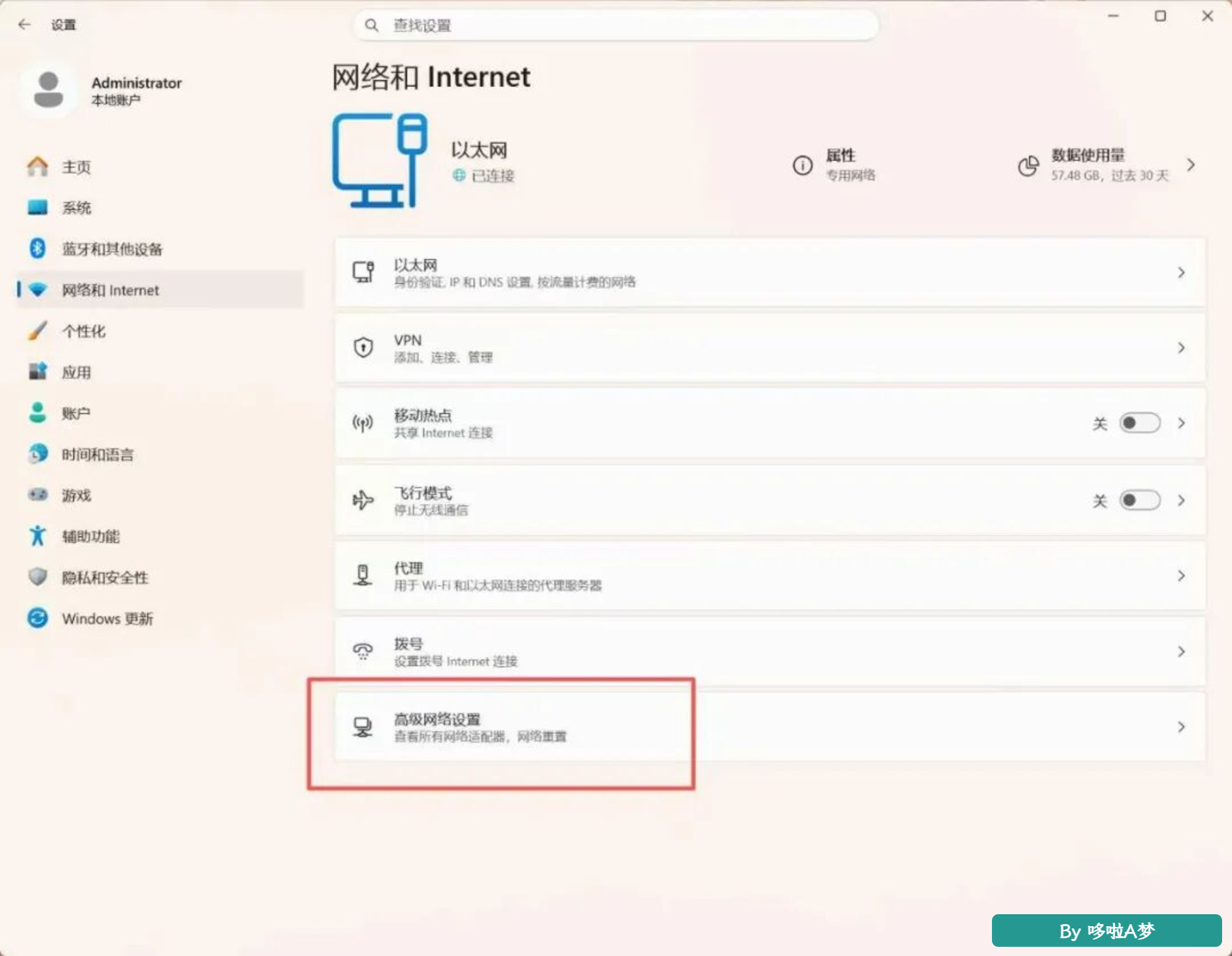Open 高级网络设置 row
This screenshot has height=956, width=1232.
pos(770,727)
